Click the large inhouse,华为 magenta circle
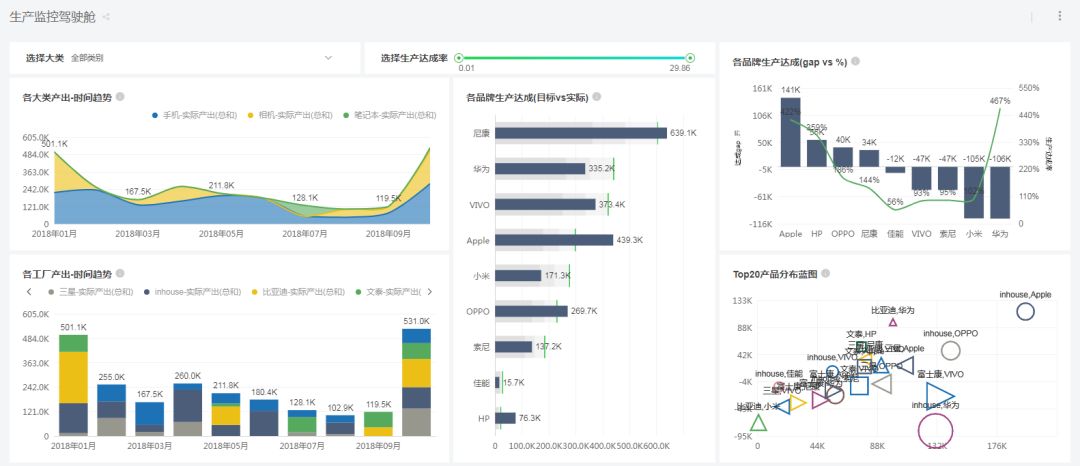1080x466 pixels. pos(935,430)
